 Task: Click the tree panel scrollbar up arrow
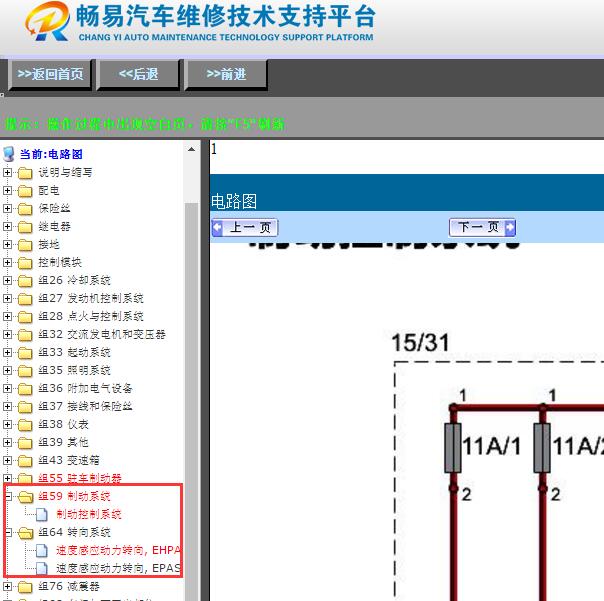coord(191,149)
